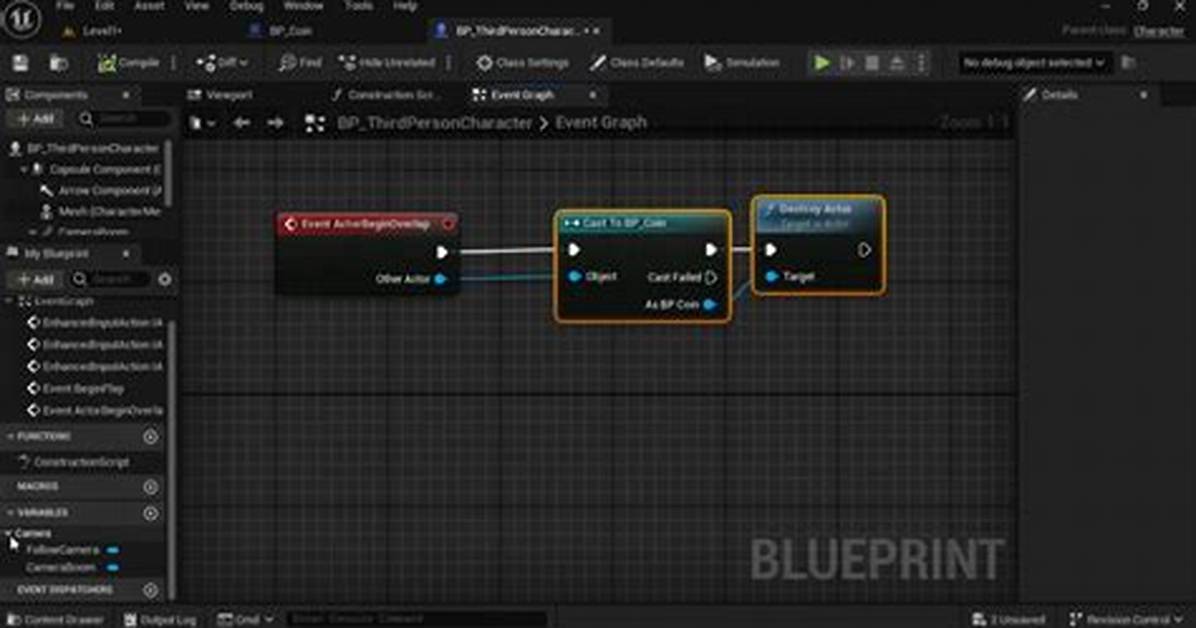Close the Event Graph tab
The width and height of the screenshot is (1196, 628).
click(x=593, y=95)
